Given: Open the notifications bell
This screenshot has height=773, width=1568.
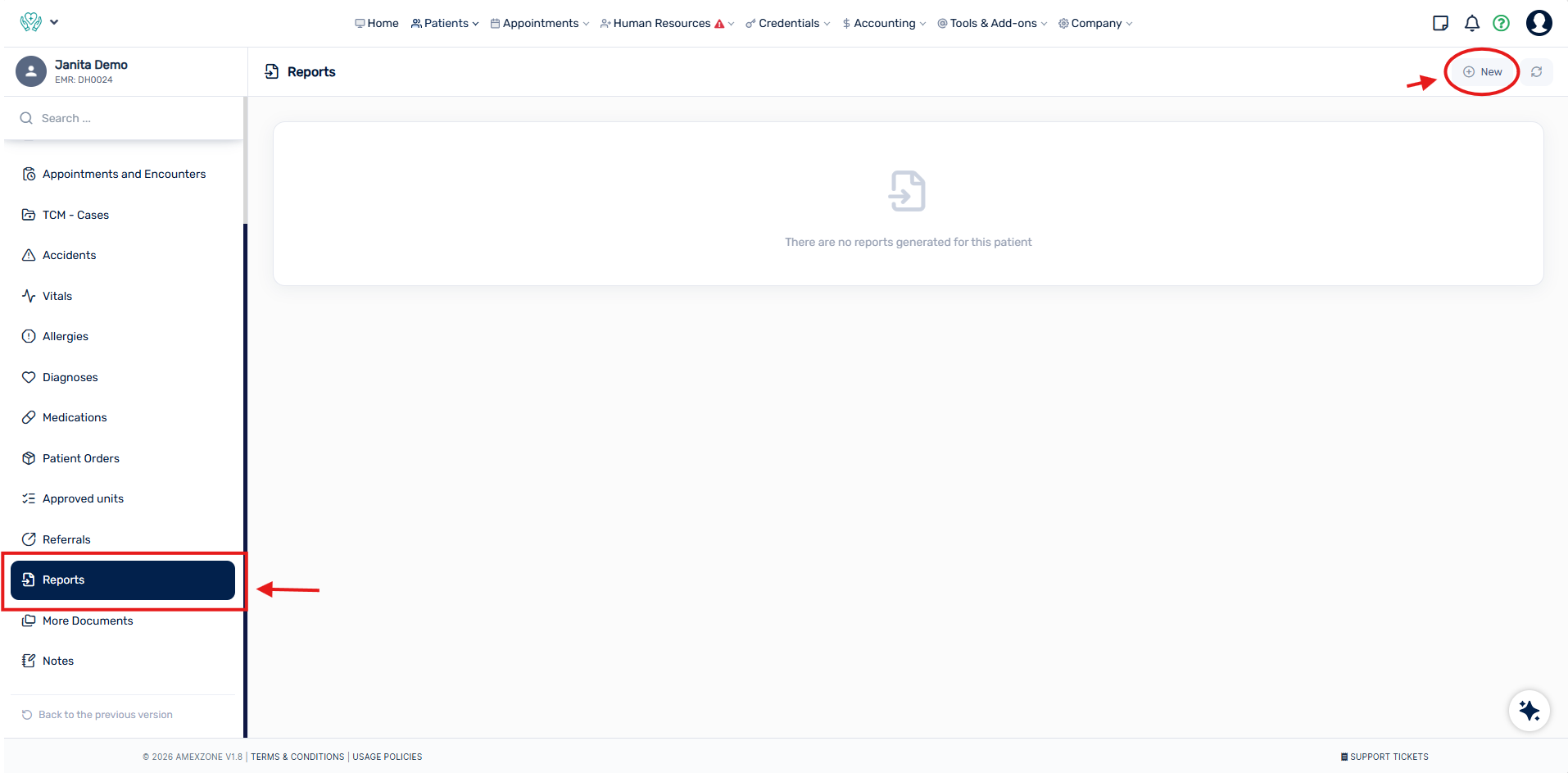Looking at the screenshot, I should point(1472,23).
